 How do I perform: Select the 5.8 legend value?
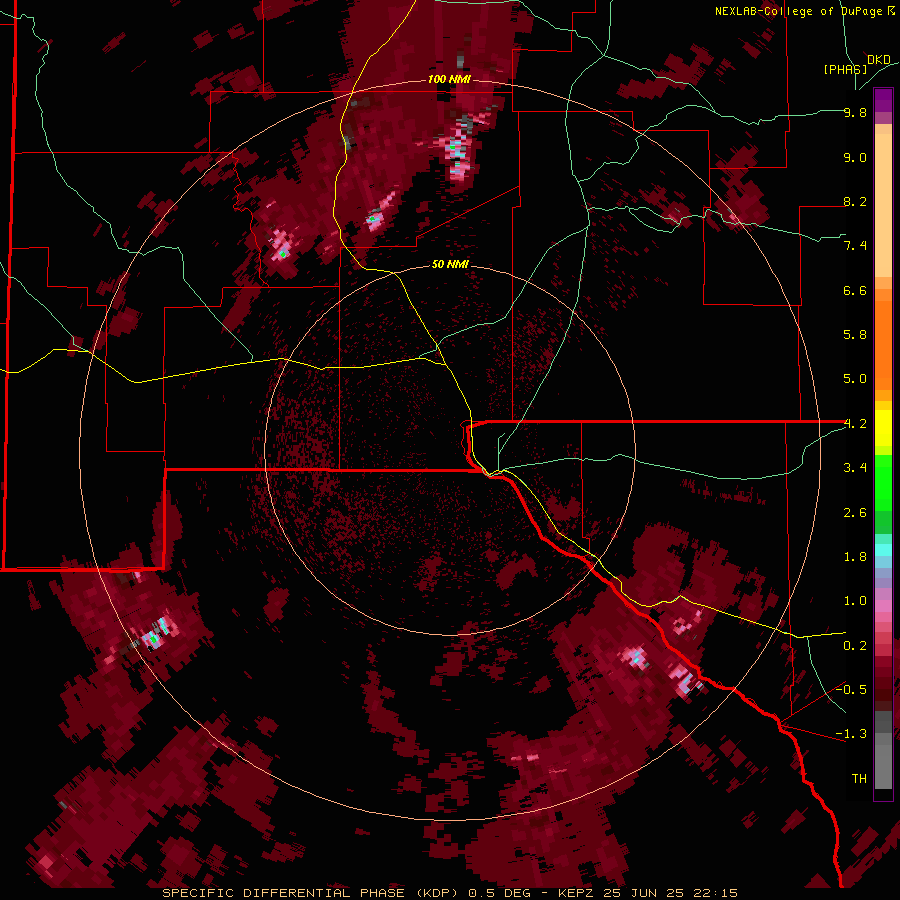coord(855,335)
